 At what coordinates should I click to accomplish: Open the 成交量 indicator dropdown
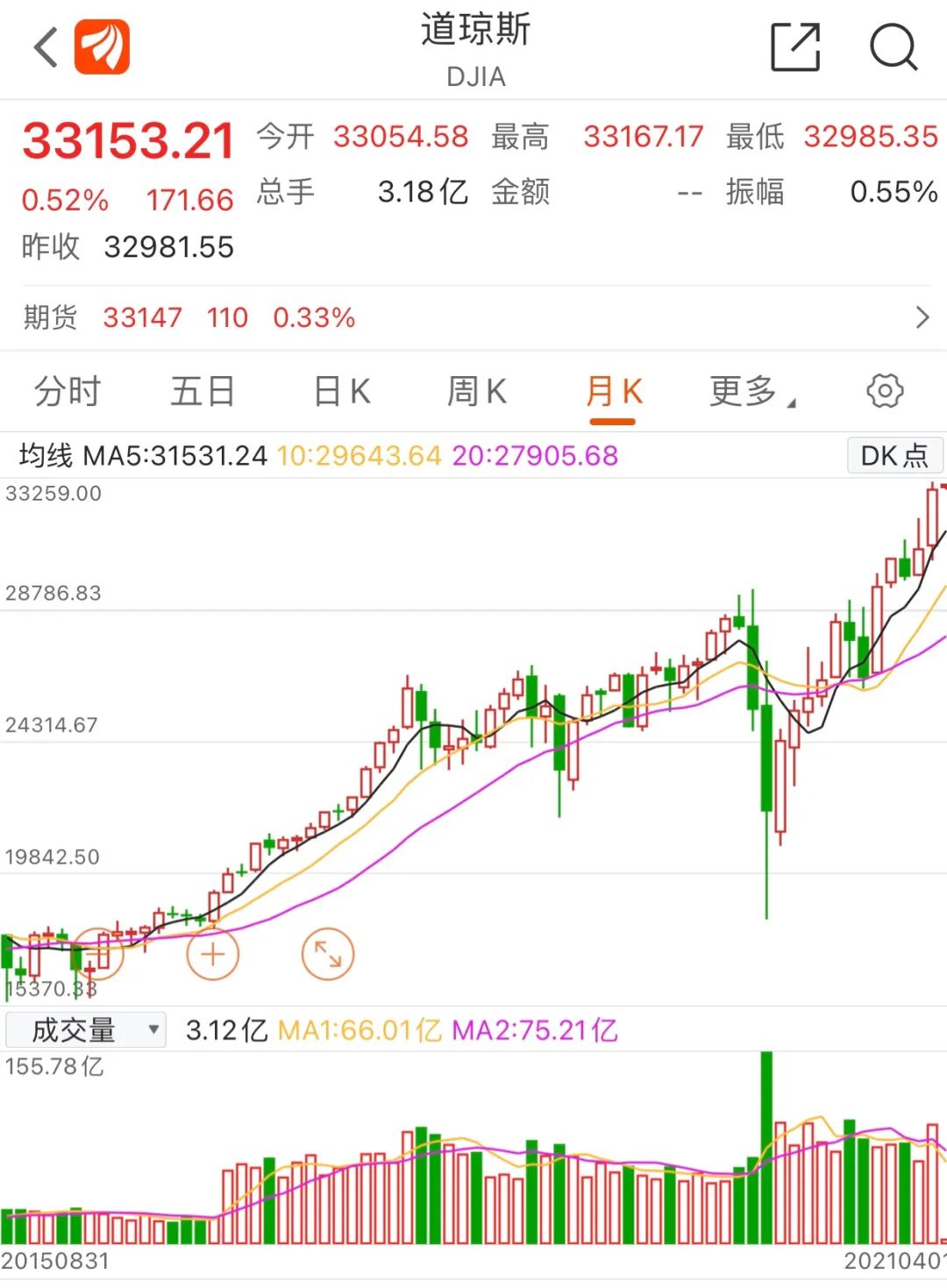coord(84,1029)
